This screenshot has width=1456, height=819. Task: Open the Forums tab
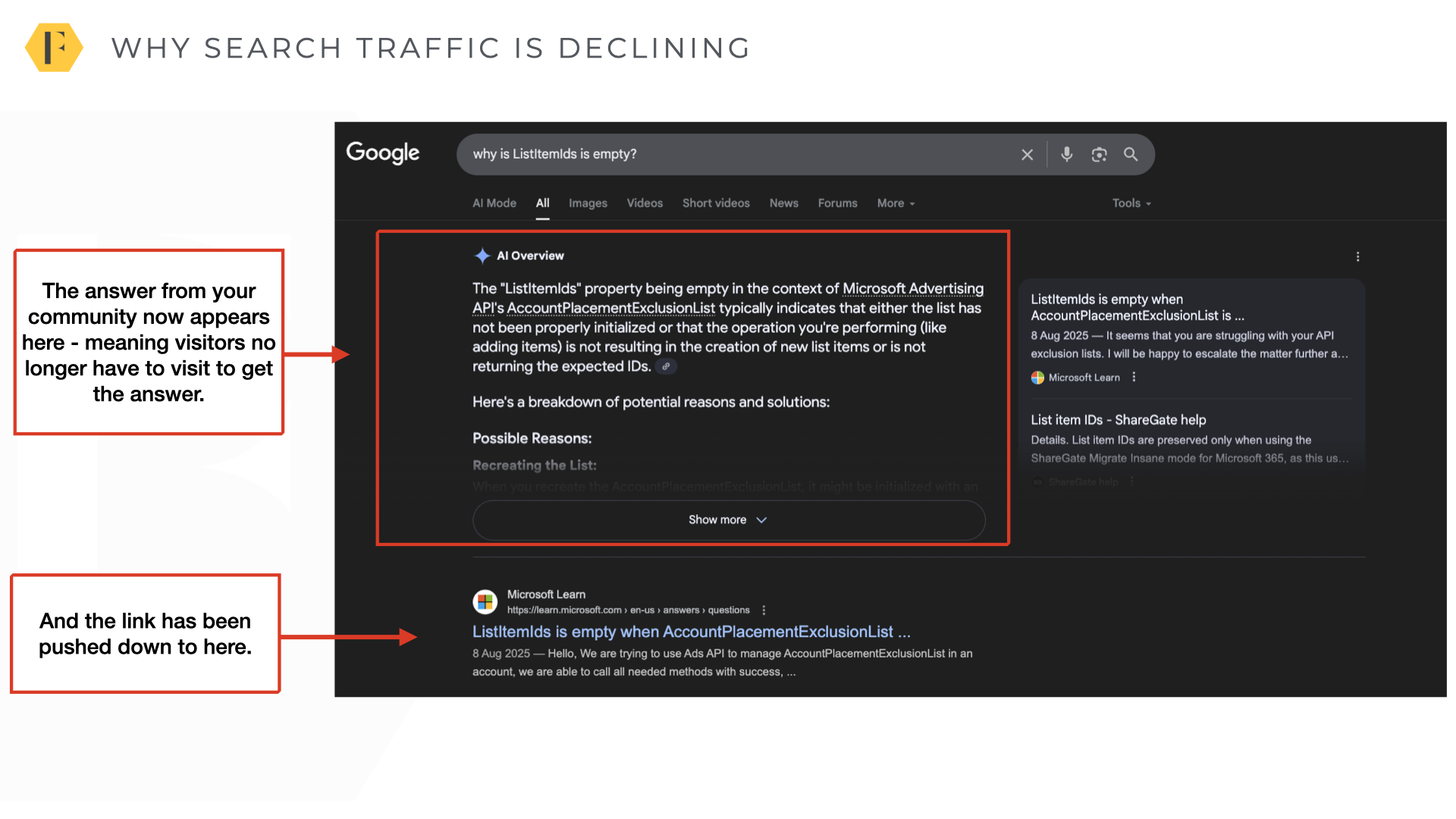tap(837, 203)
